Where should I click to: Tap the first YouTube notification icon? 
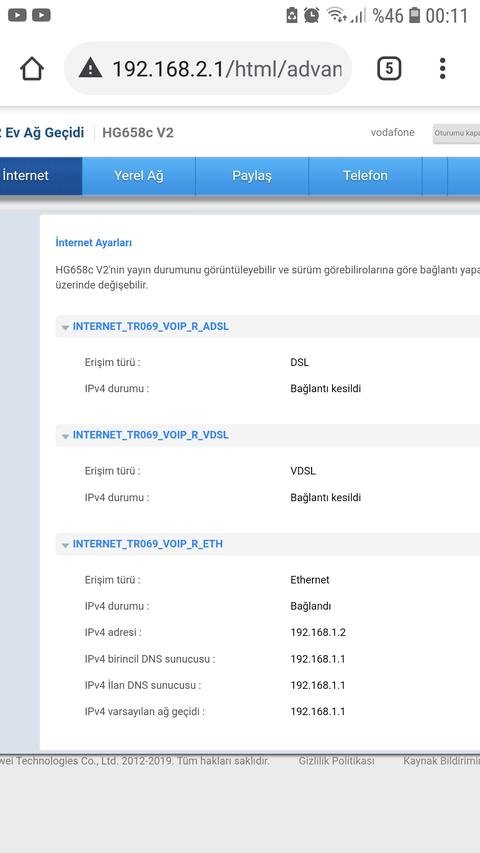(17, 15)
